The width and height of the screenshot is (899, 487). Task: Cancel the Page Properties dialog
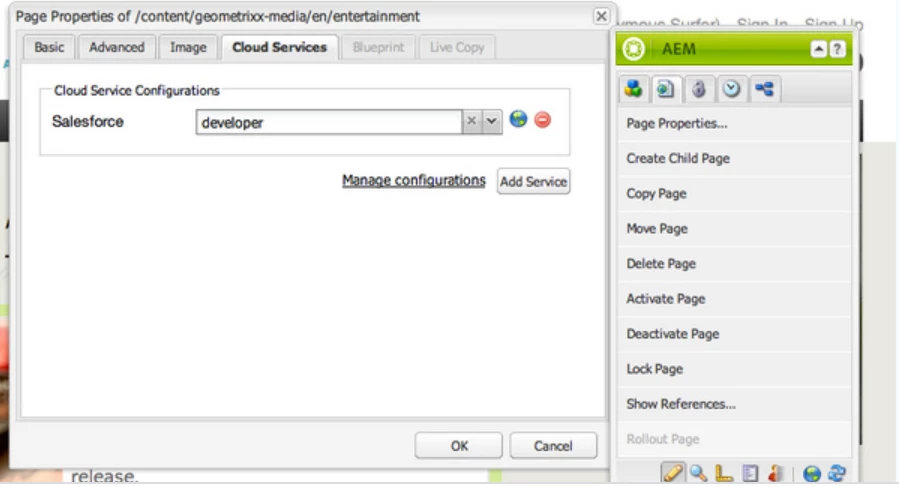tap(553, 446)
